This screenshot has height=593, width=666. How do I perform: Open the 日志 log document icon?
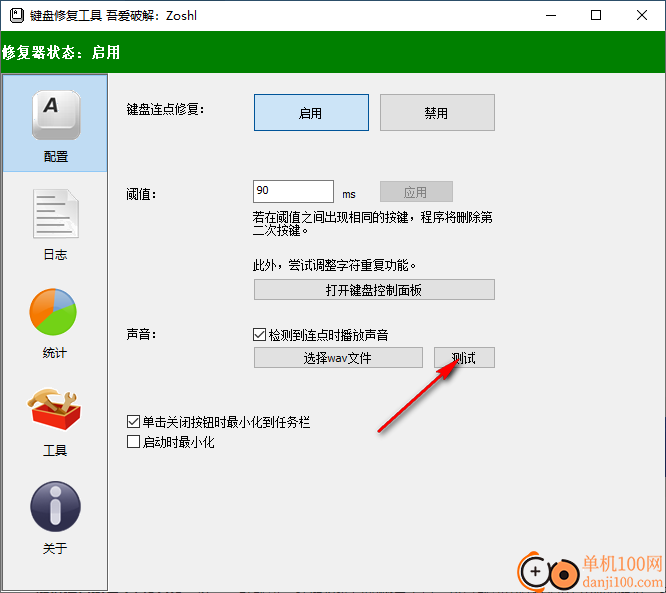[56, 214]
